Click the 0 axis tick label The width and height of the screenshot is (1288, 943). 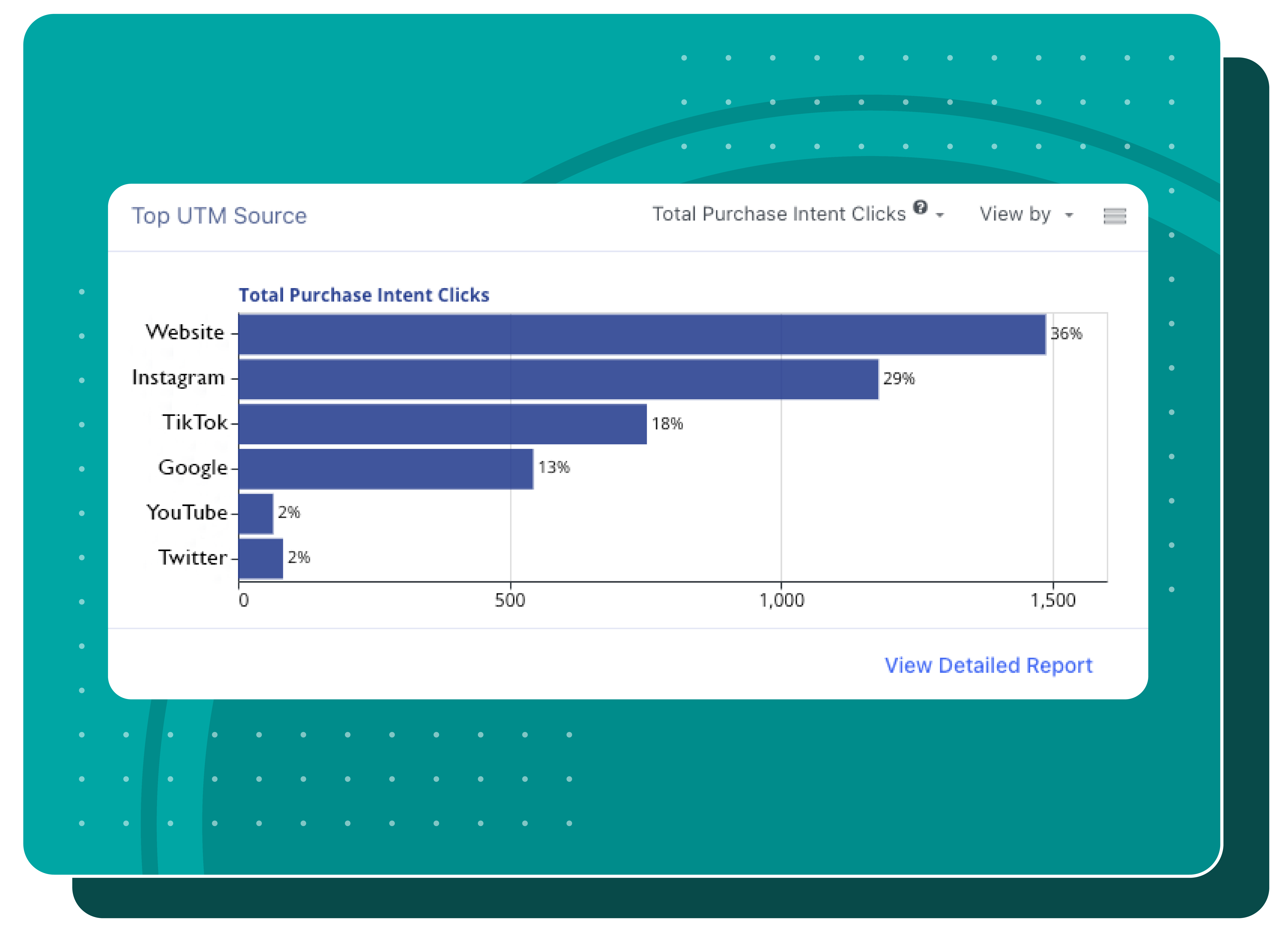tap(244, 600)
